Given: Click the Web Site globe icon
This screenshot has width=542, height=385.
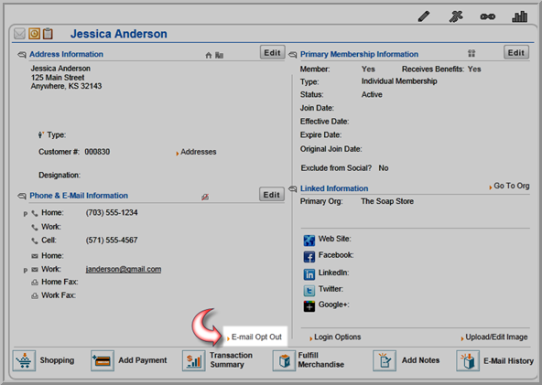Looking at the screenshot, I should 309,240.
